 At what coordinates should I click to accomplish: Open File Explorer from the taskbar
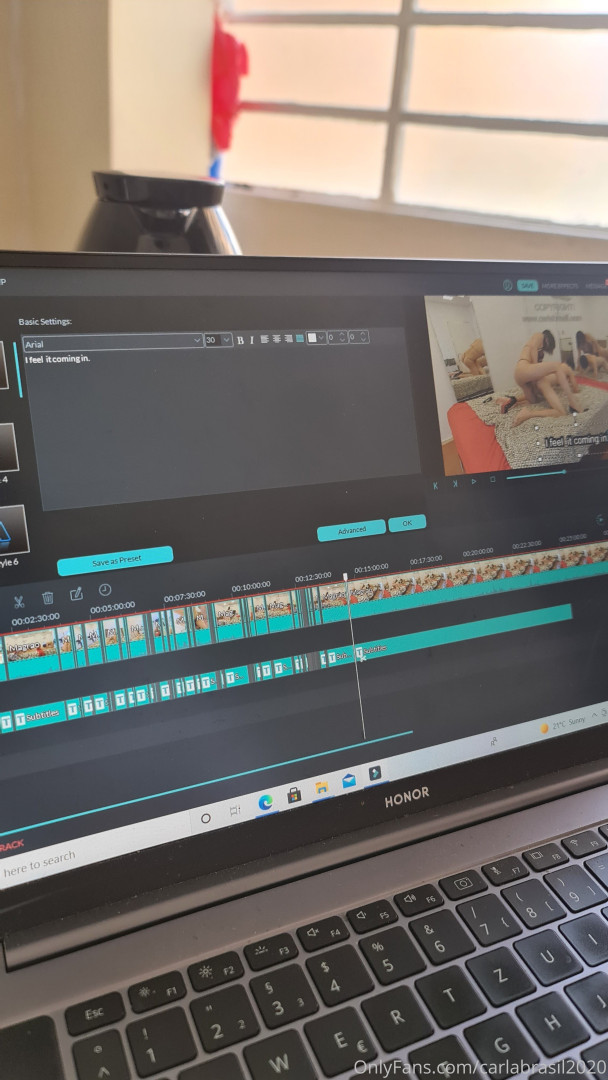[321, 789]
